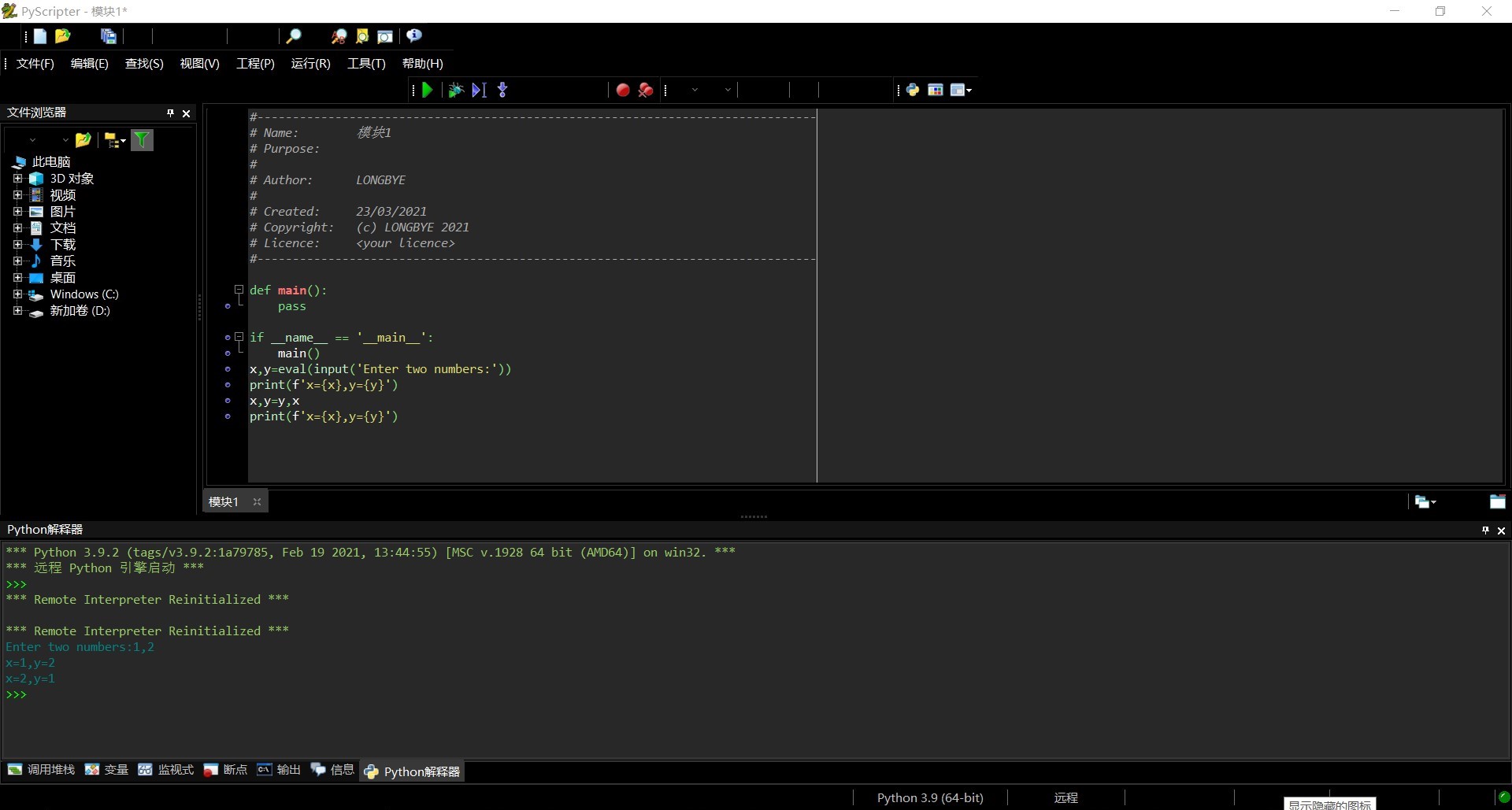Click the open file folder icon
The image size is (1512, 810).
(63, 36)
